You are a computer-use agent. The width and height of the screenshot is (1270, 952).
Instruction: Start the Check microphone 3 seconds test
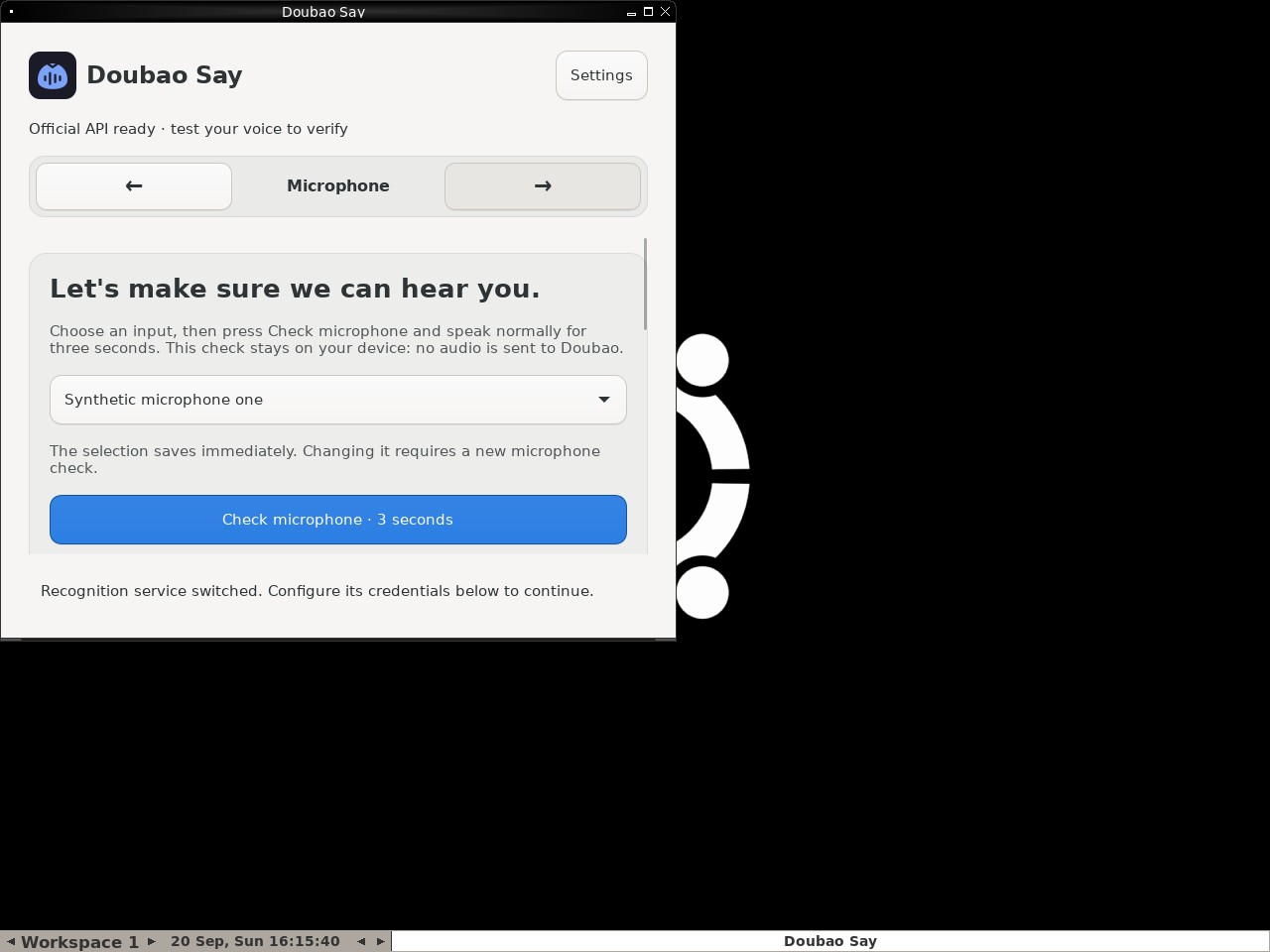(x=338, y=520)
